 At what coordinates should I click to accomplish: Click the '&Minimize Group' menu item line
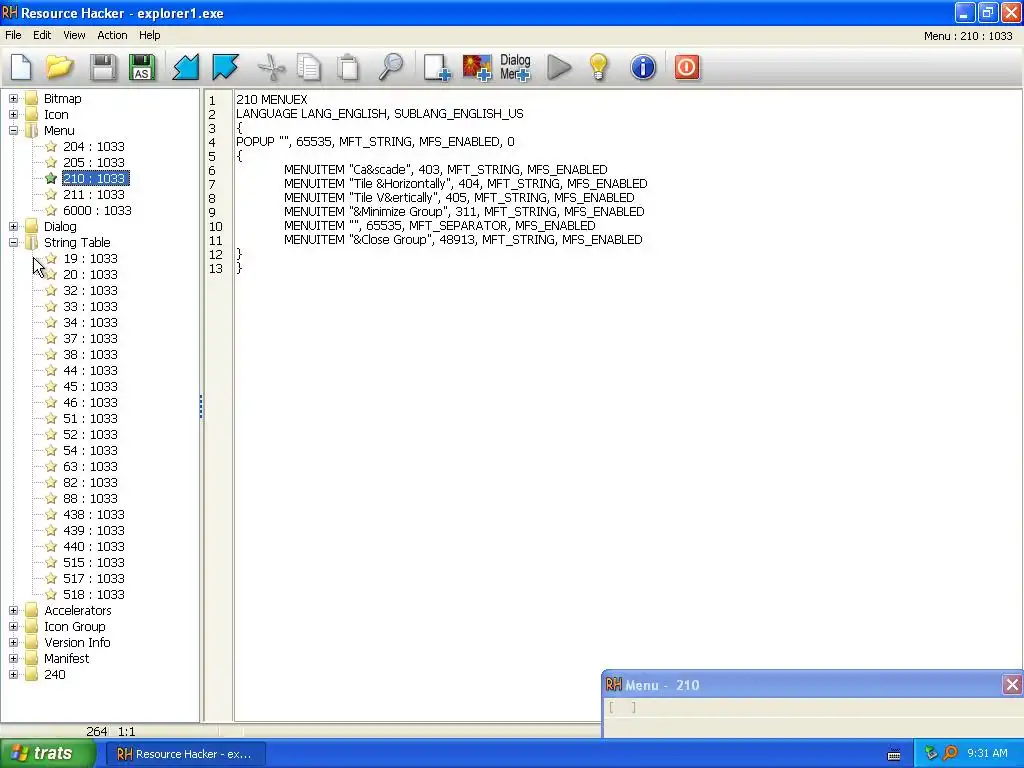(x=464, y=212)
